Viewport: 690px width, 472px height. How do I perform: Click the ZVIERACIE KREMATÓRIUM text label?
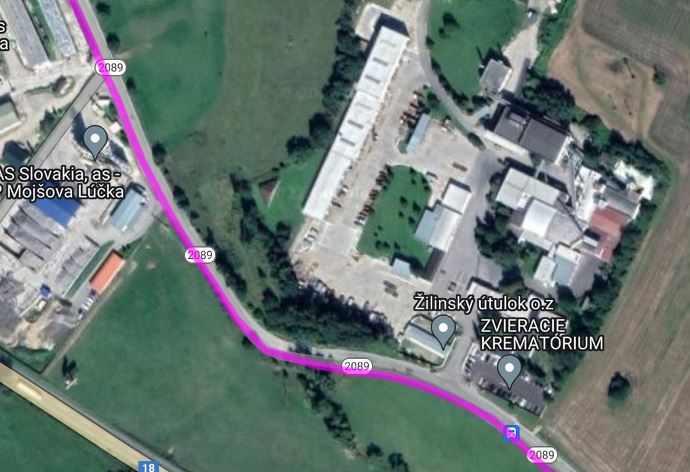542,334
